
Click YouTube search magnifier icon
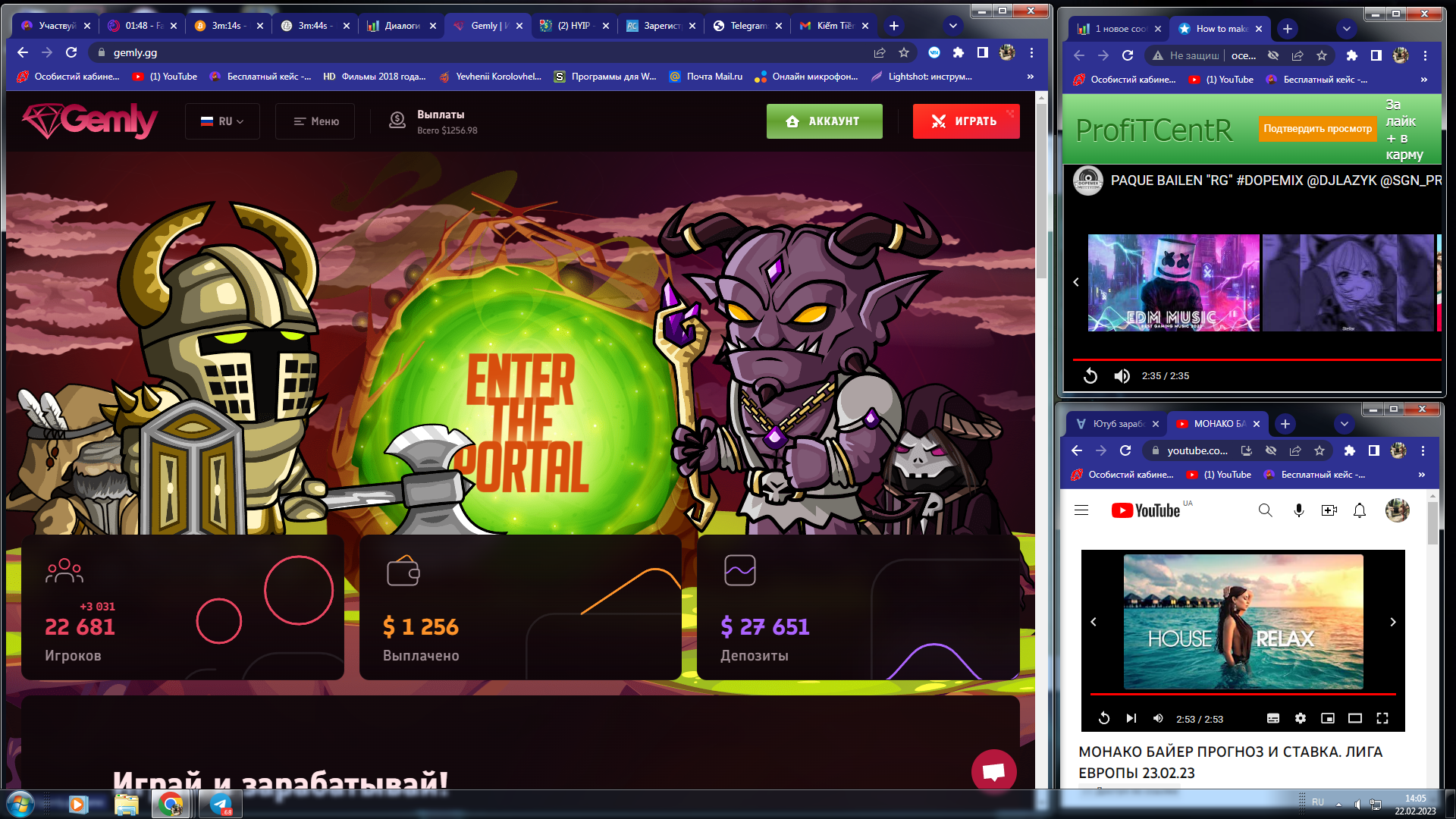pyautogui.click(x=1265, y=510)
